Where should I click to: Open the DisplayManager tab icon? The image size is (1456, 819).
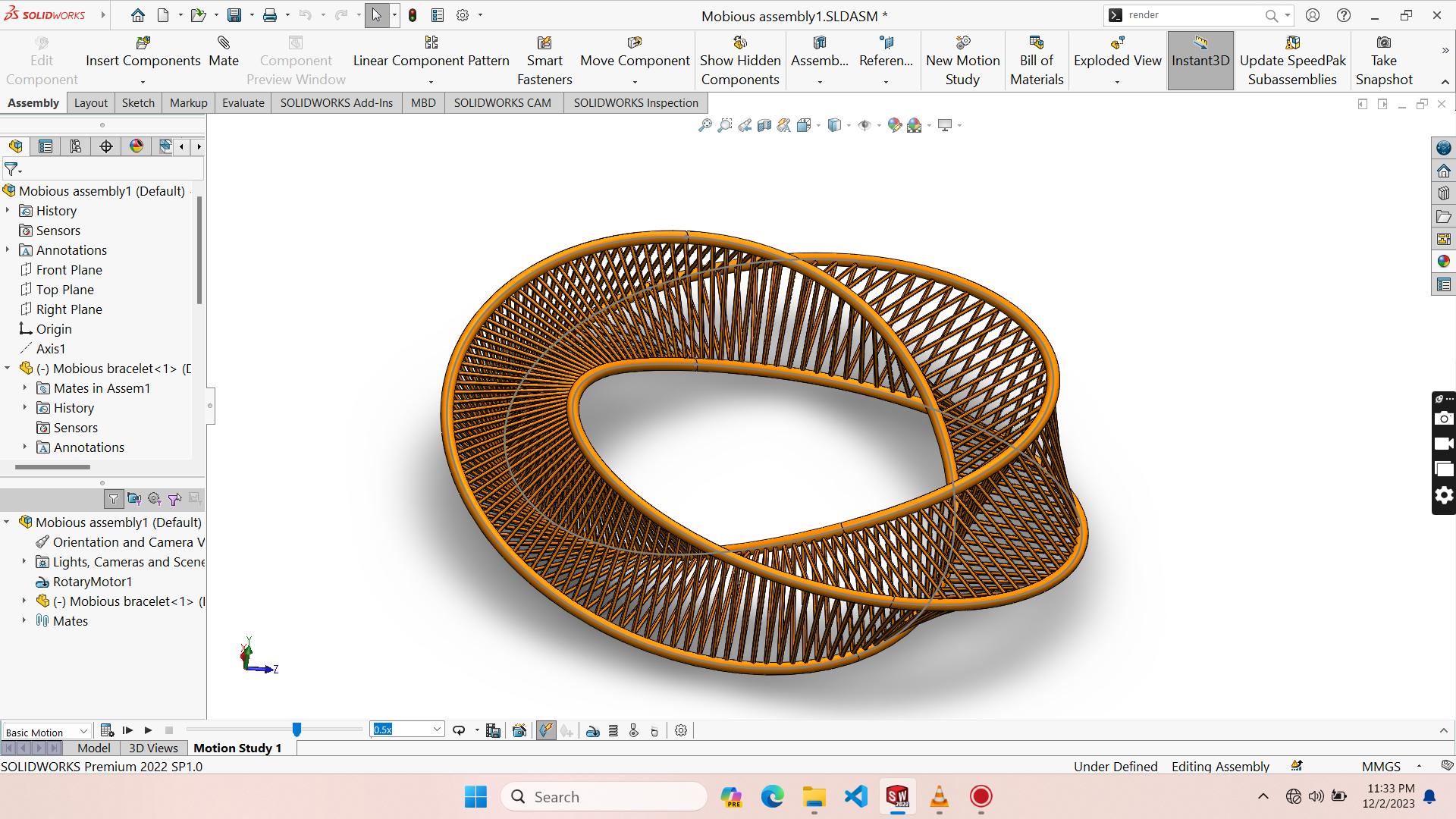pyautogui.click(x=136, y=146)
